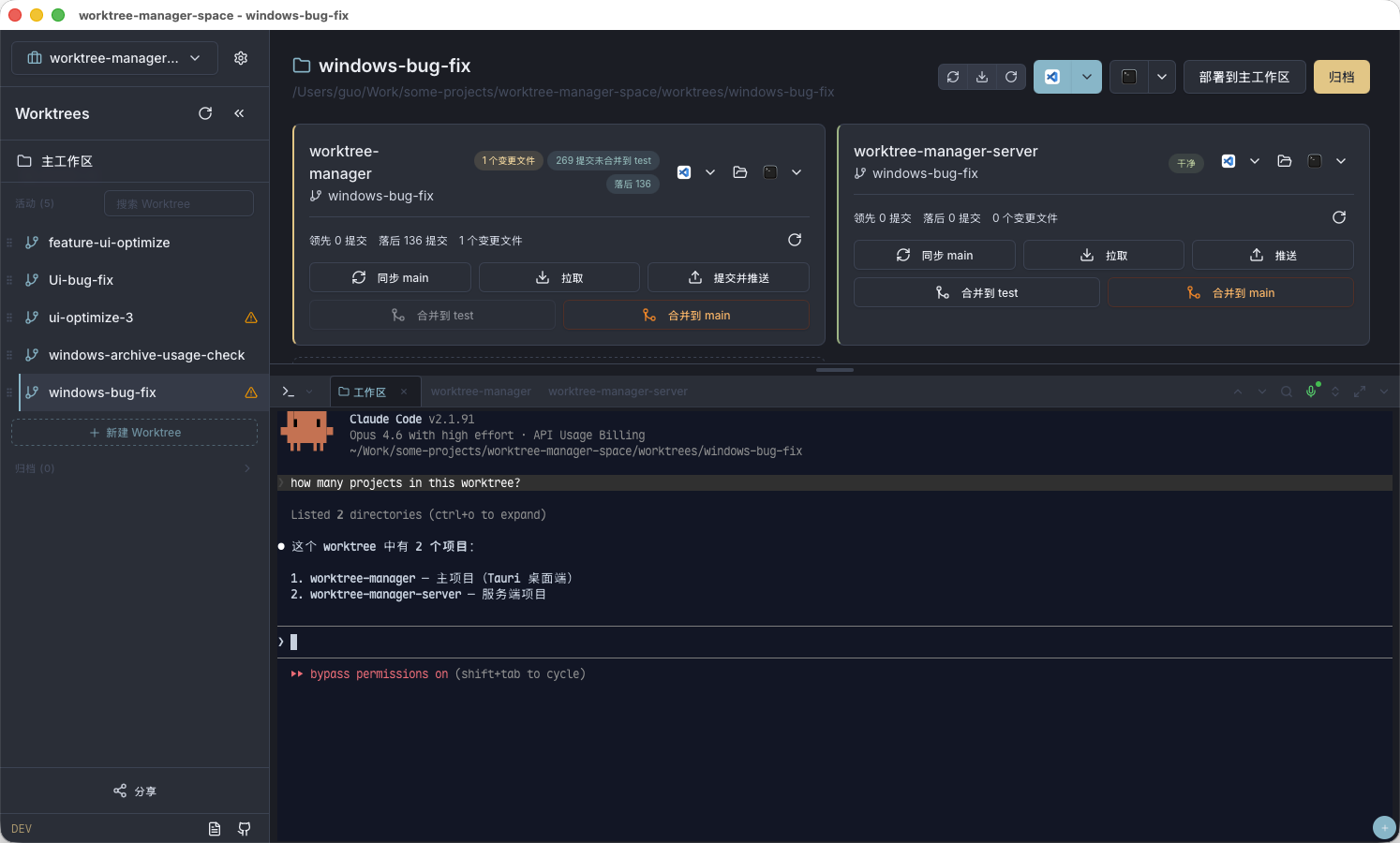Click the round plus button bottom right
The width and height of the screenshot is (1400, 843).
1384,828
